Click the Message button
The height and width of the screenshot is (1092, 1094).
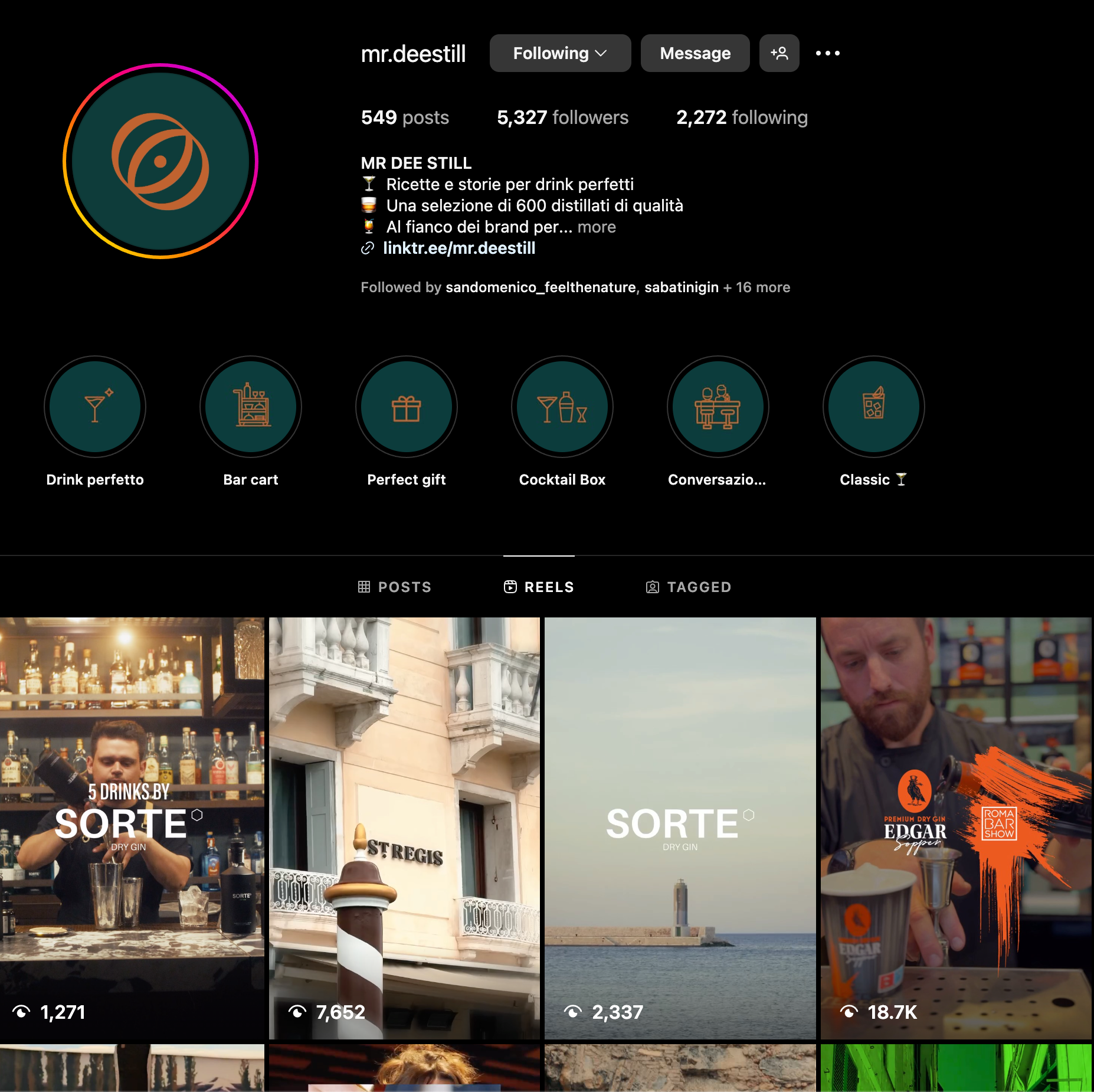pos(695,53)
